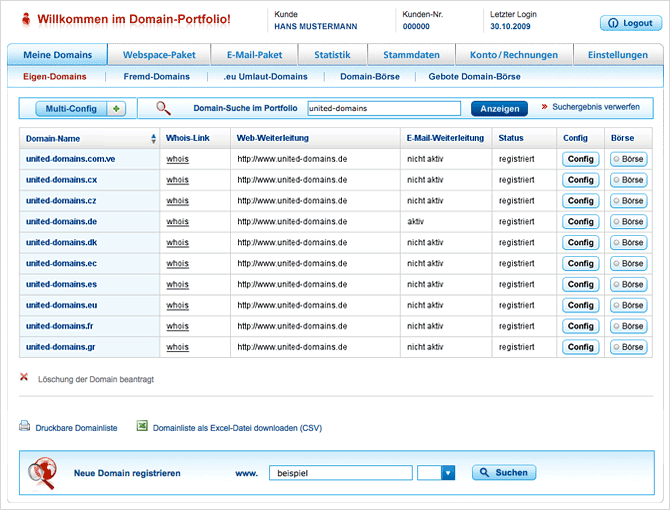Switch to the E-Mail-Paket tab
Viewport: 670px width, 510px height.
(254, 55)
